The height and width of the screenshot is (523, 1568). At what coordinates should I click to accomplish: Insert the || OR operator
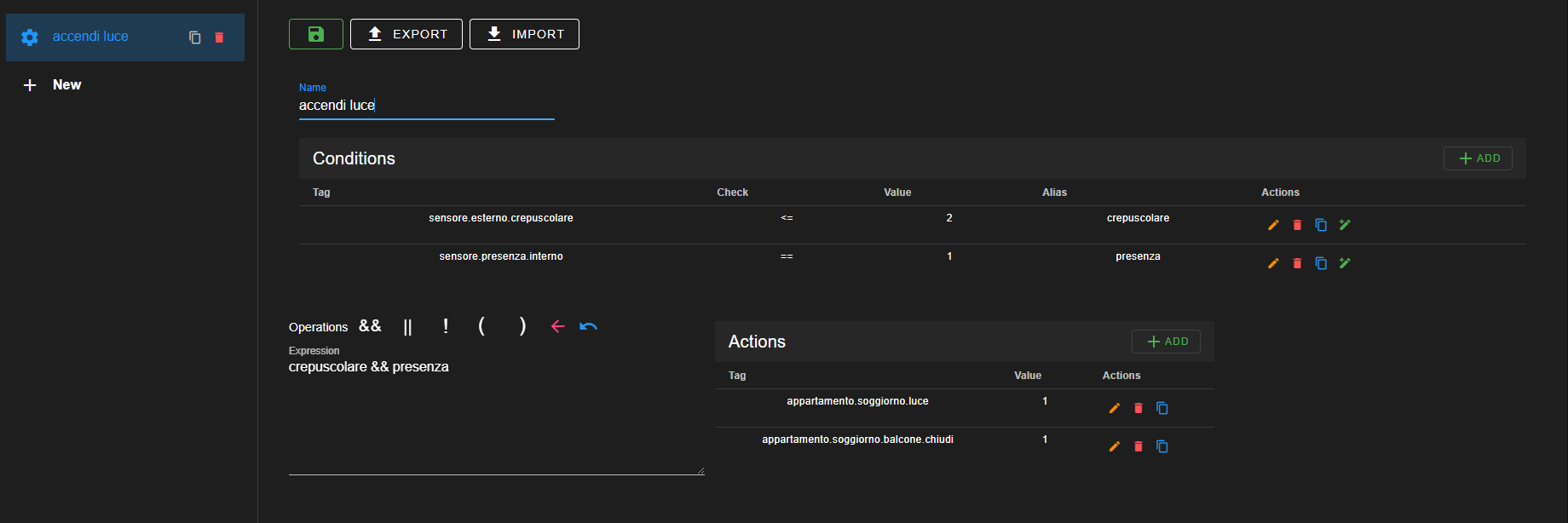tap(407, 326)
